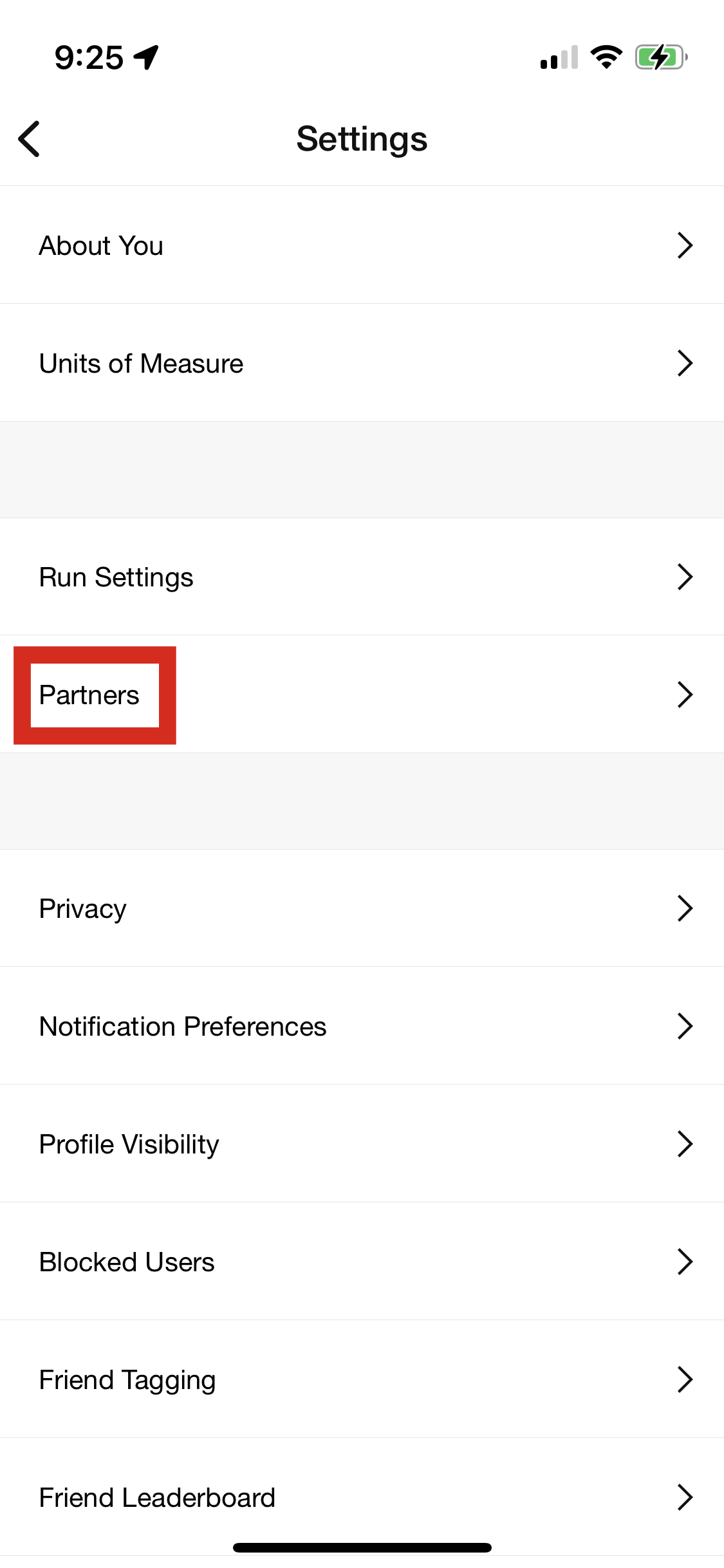
Task: Open Run Settings
Action: pyautogui.click(x=116, y=577)
